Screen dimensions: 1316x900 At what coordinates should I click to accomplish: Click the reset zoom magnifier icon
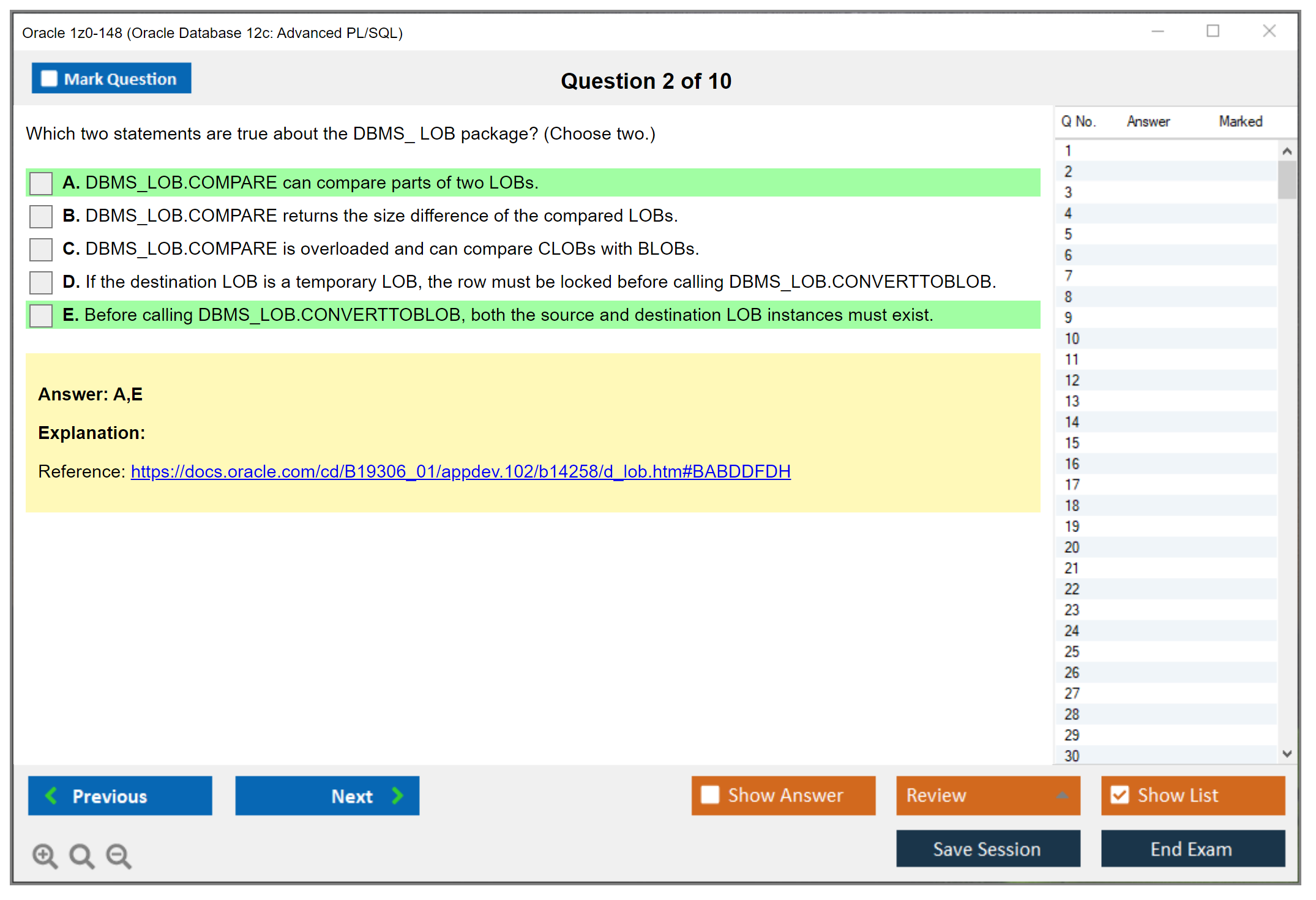[x=81, y=855]
